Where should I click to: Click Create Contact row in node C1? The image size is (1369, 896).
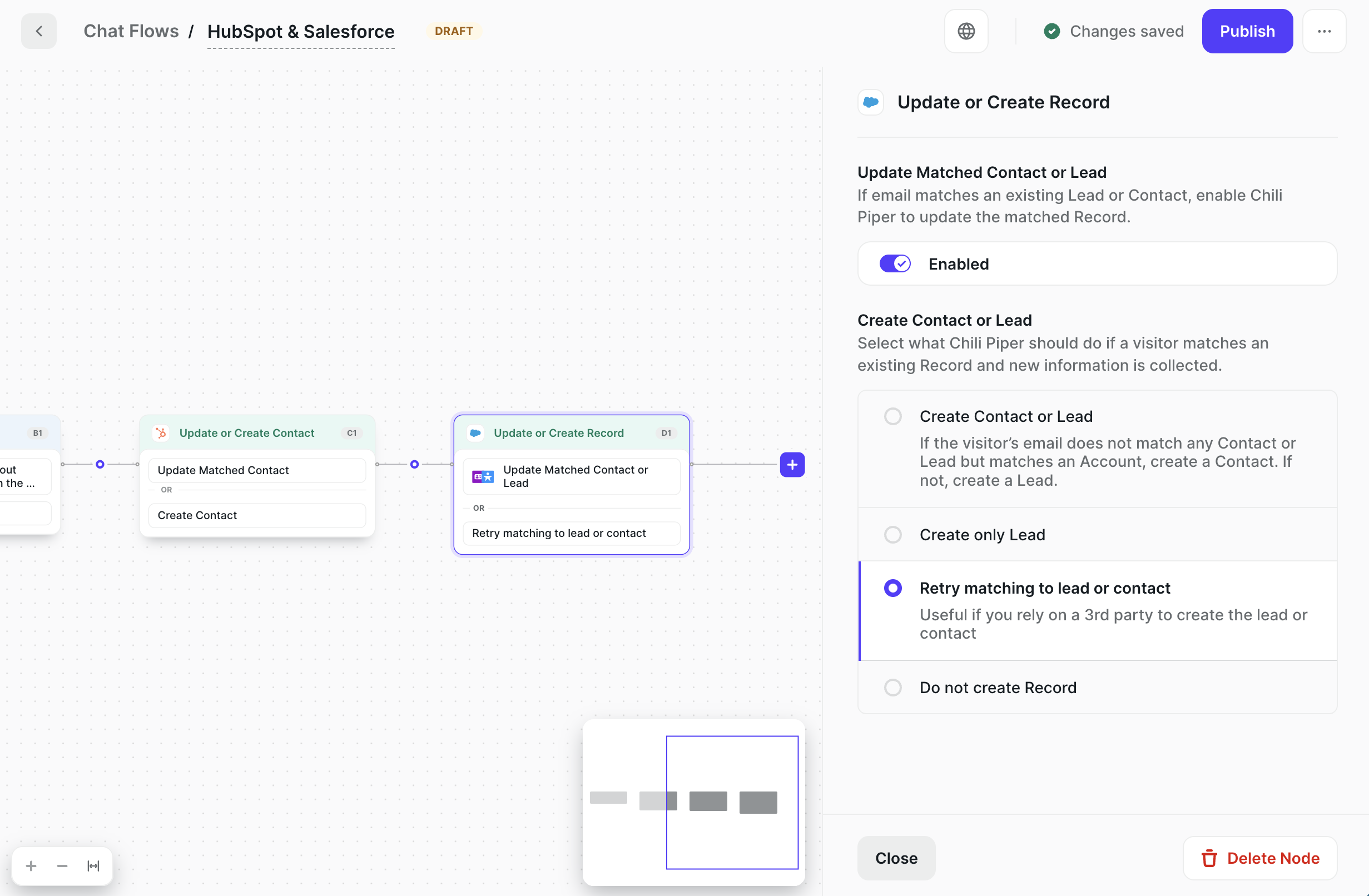click(257, 515)
